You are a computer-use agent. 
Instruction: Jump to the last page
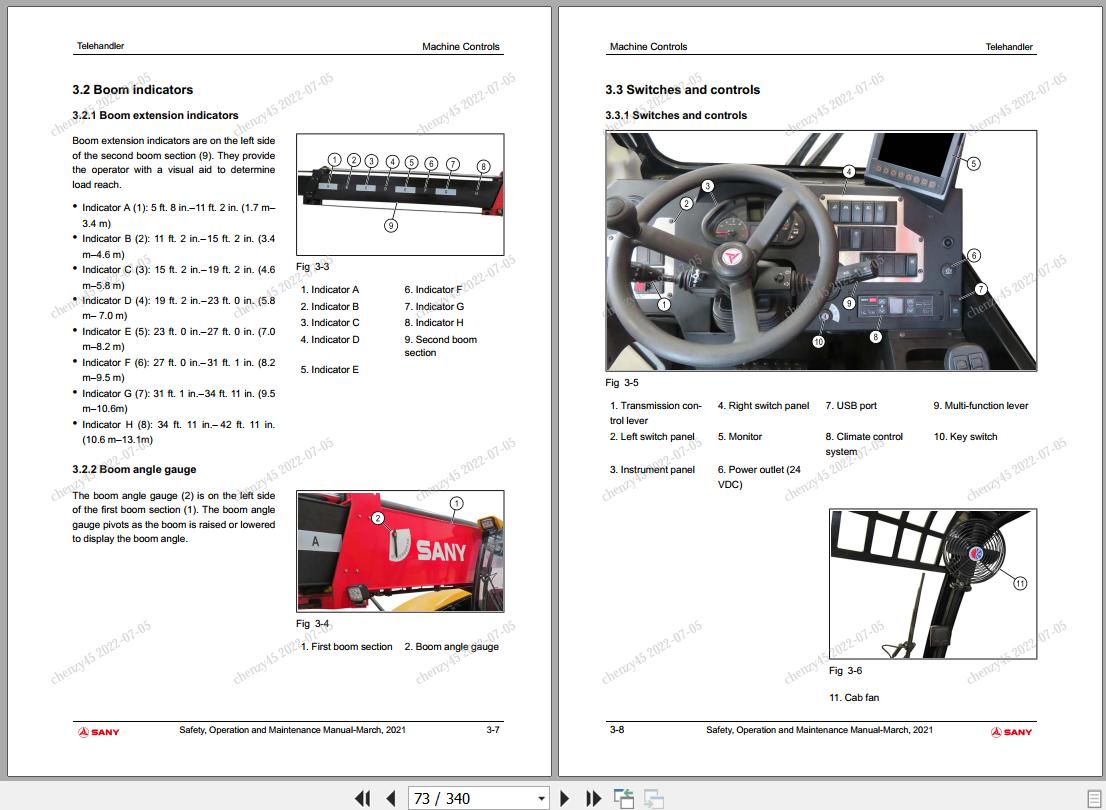click(593, 798)
